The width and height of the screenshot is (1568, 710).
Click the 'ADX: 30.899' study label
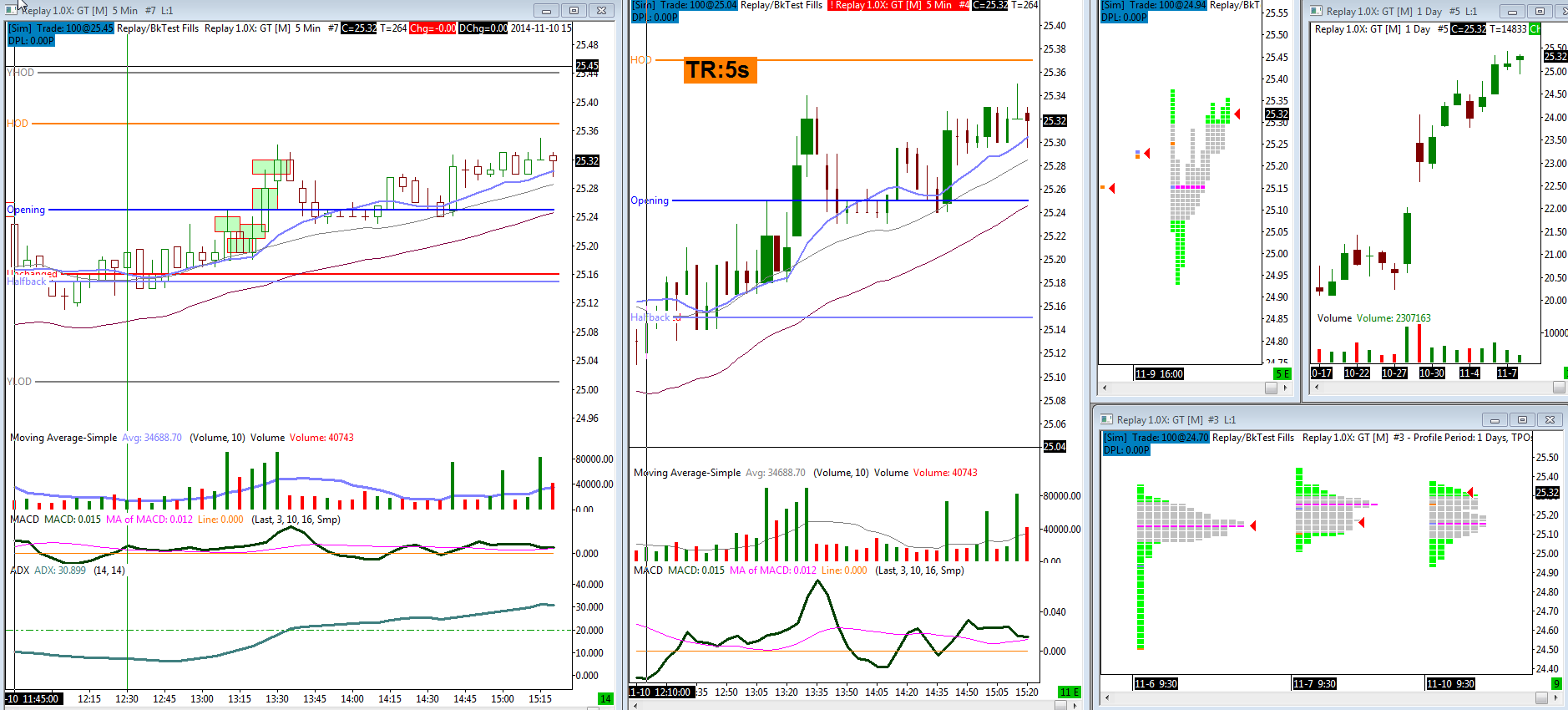coord(59,571)
